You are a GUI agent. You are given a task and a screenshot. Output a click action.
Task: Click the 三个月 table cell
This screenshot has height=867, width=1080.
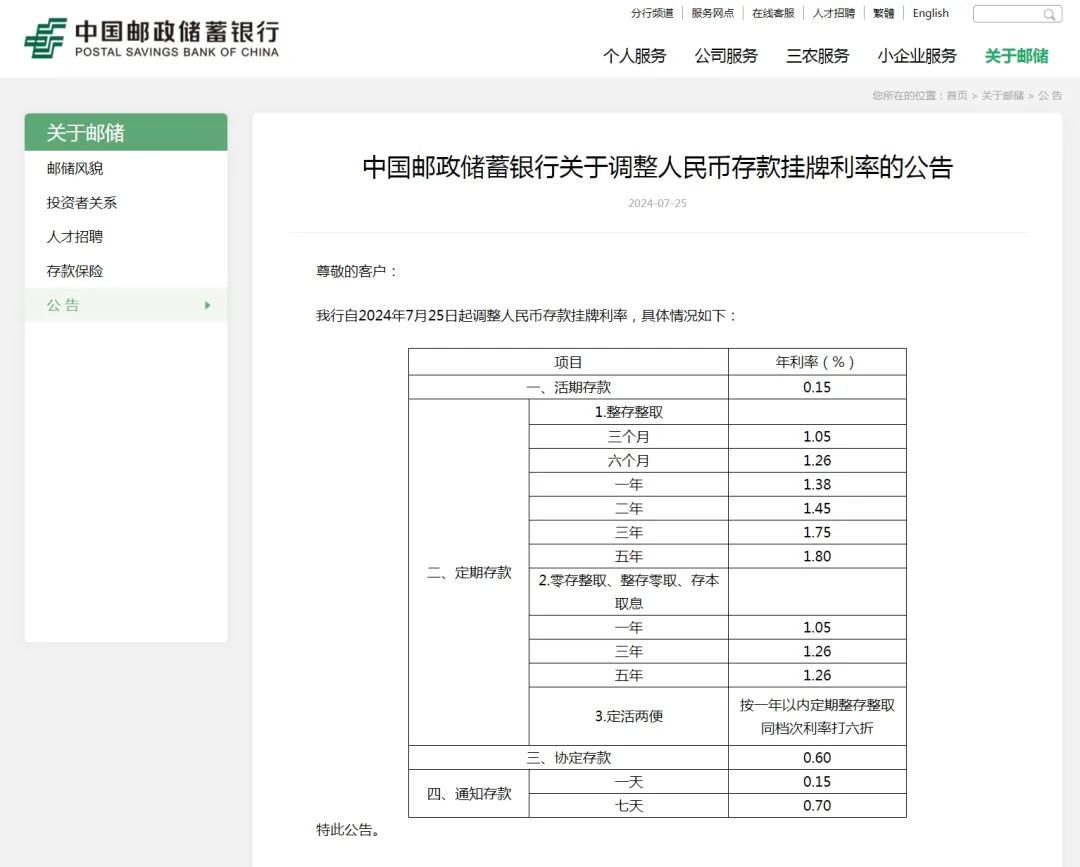[629, 437]
